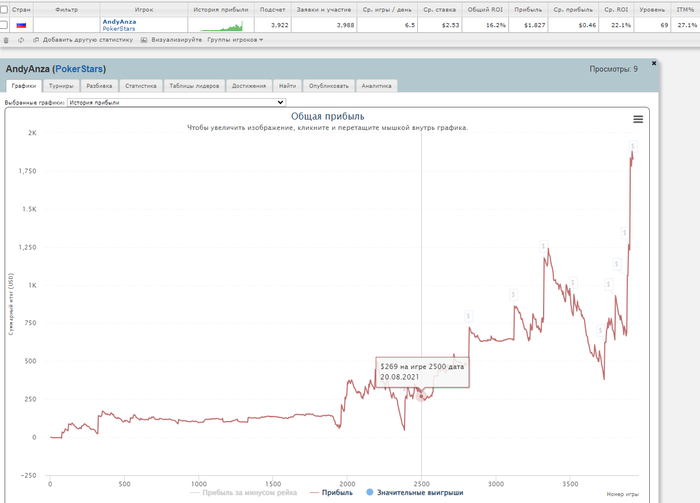Screen dimensions: 700x503
Task: Sort by the Подсчет column header
Action: click(272, 9)
